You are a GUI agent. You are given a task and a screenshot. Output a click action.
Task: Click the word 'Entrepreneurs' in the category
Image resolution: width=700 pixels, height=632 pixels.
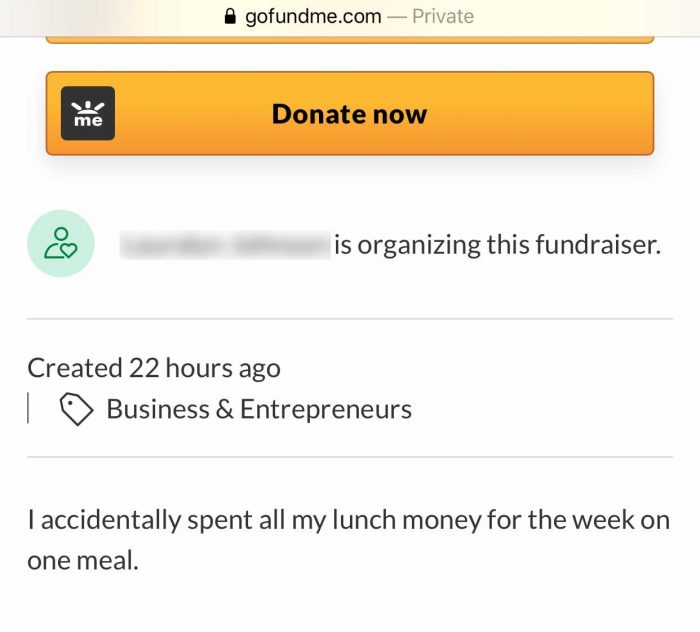coord(326,409)
